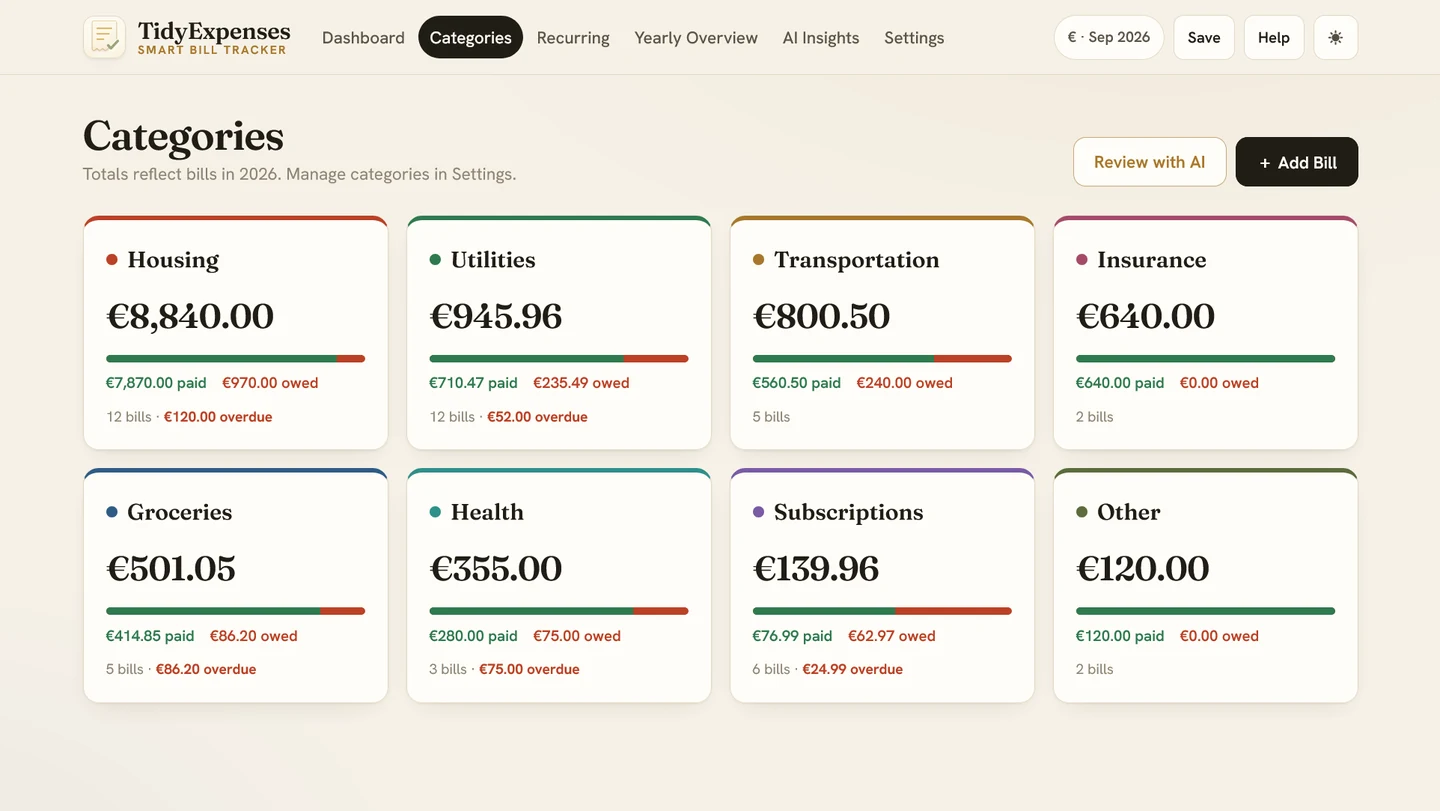The width and height of the screenshot is (1440, 811).
Task: Open the Yearly Overview tab
Action: point(696,37)
